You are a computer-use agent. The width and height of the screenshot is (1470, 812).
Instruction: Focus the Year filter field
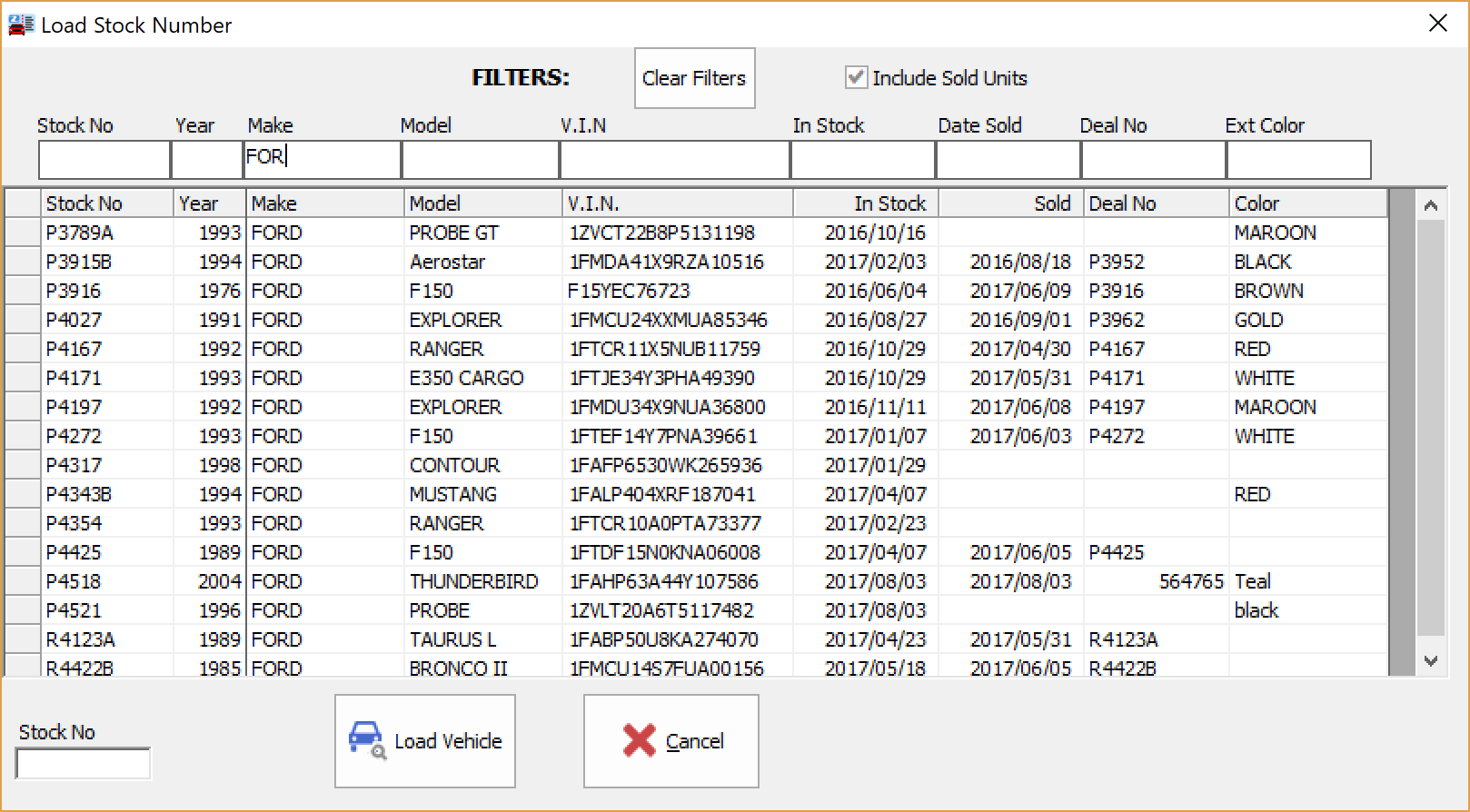(207, 160)
